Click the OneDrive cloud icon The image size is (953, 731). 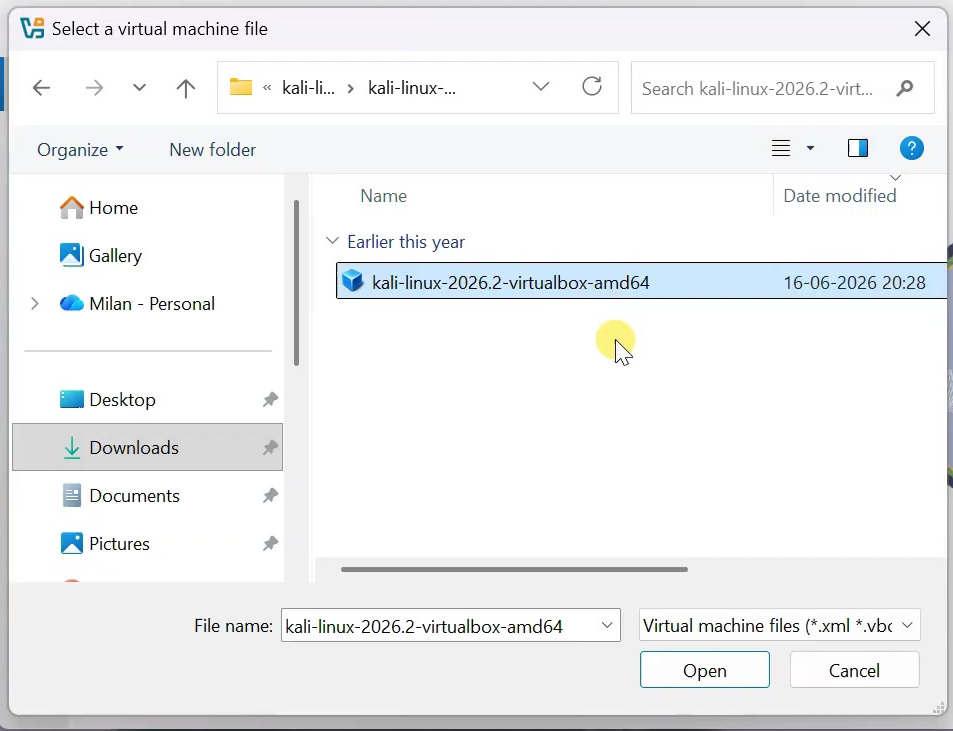[x=72, y=303]
